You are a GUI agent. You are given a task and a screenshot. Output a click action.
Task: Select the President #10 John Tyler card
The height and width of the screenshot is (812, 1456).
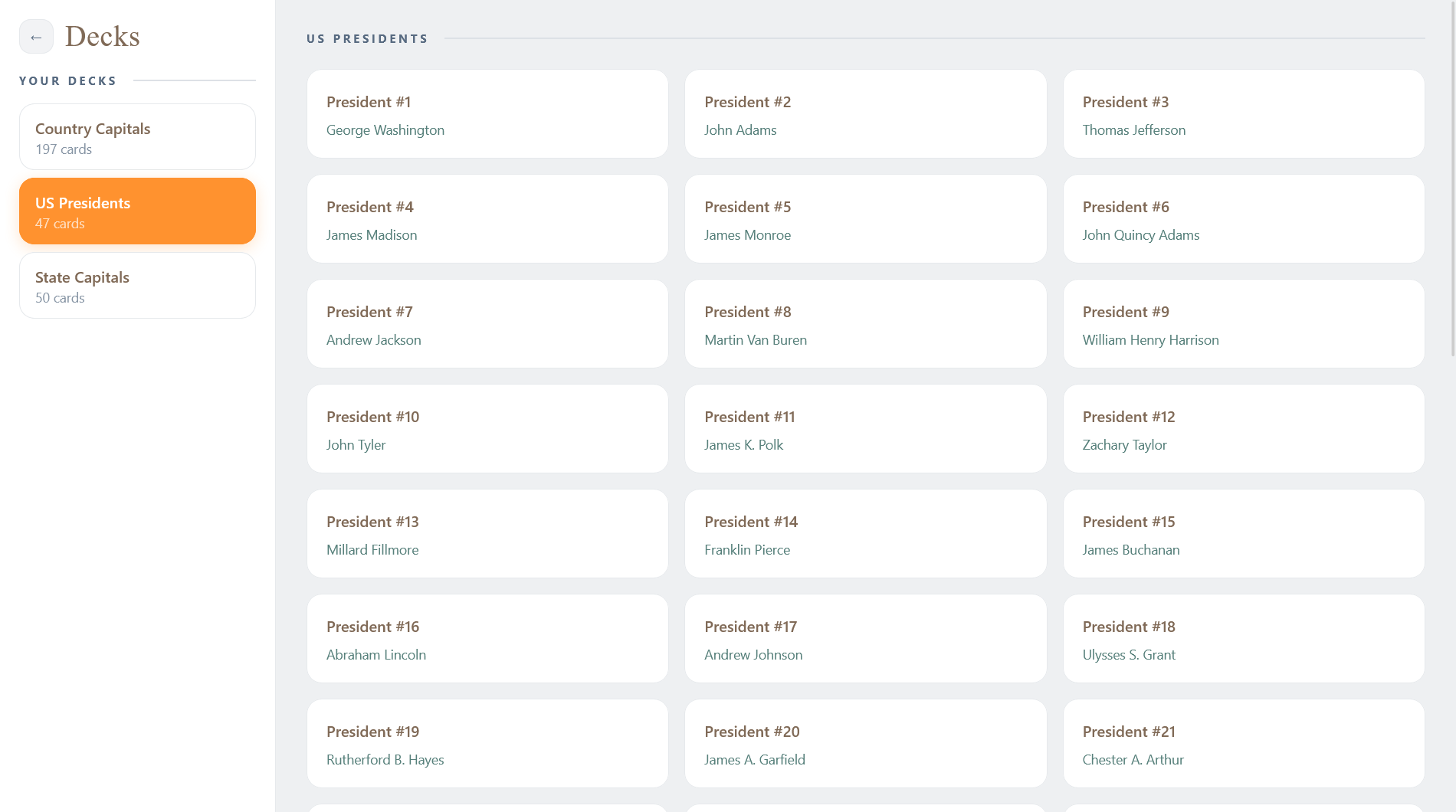pyautogui.click(x=487, y=429)
